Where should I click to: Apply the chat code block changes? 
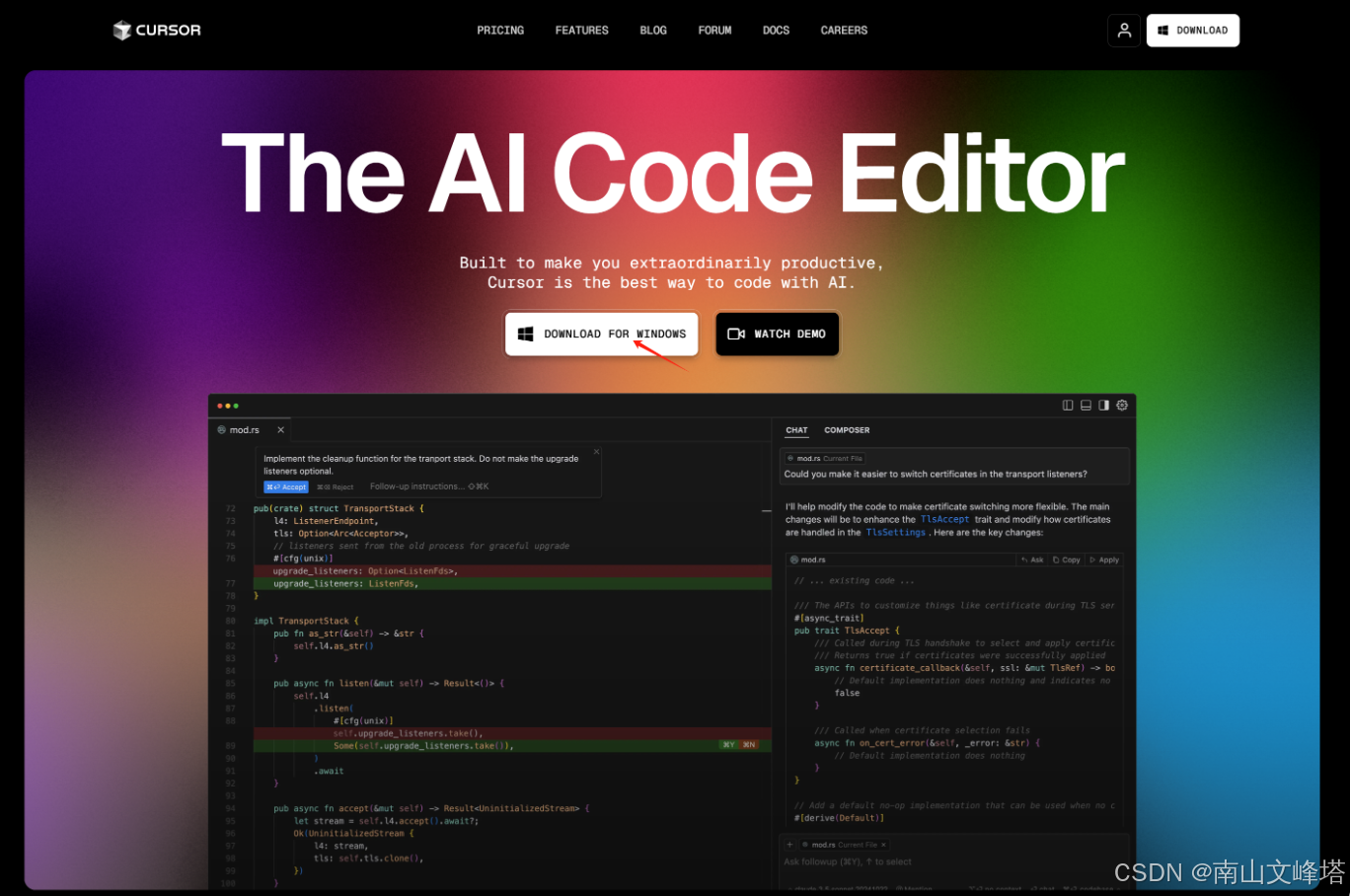[x=1104, y=560]
